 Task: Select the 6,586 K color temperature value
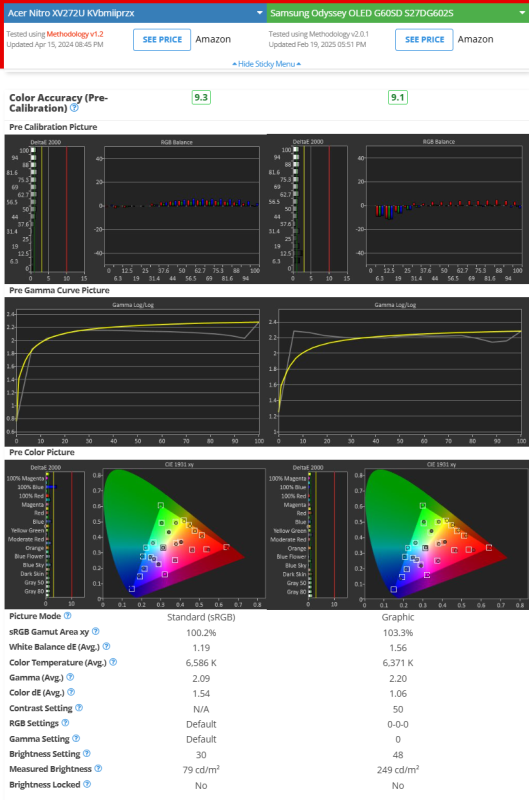[201, 663]
